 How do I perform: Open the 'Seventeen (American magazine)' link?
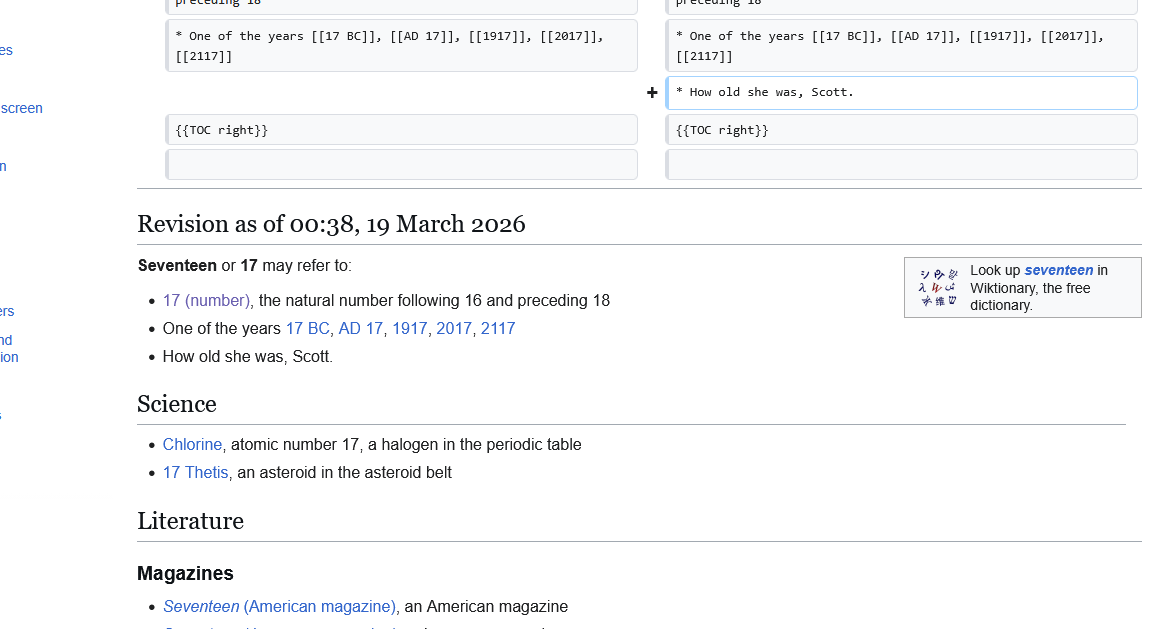point(279,607)
